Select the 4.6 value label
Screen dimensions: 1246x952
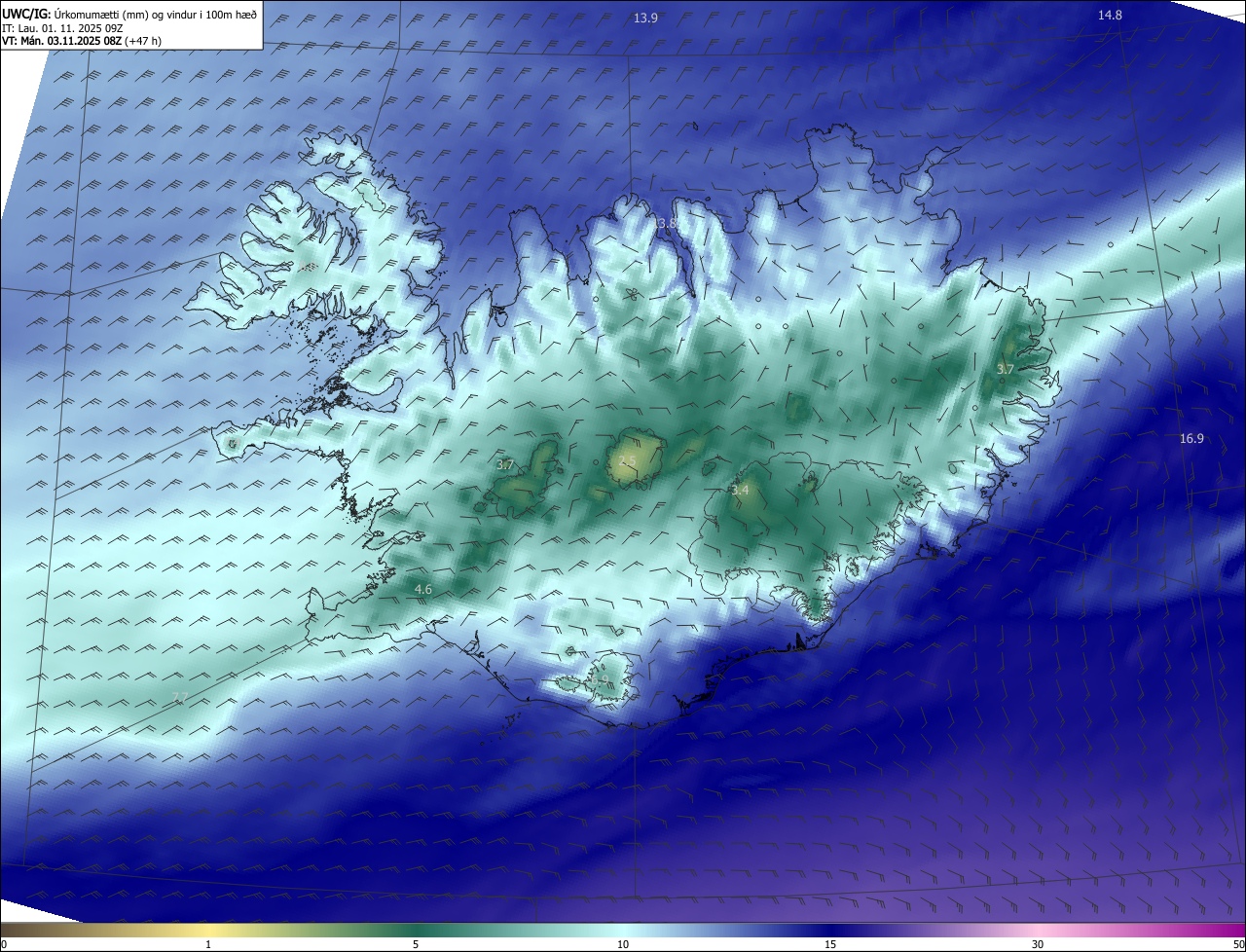[x=423, y=590]
